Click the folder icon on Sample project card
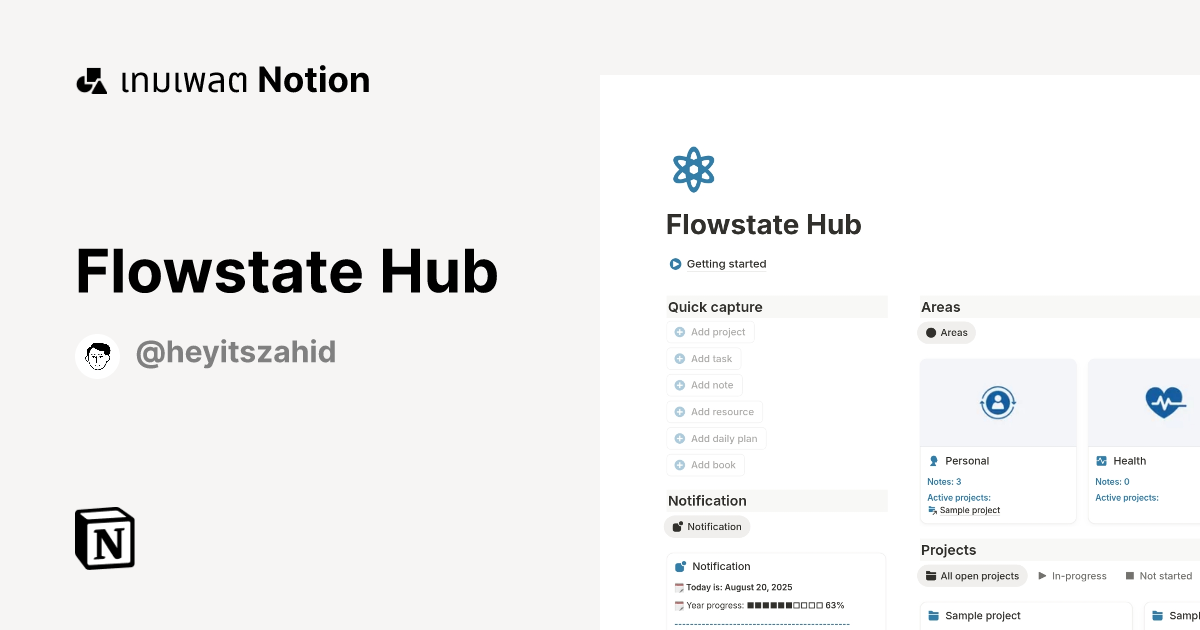This screenshot has height=630, width=1200. click(x=936, y=615)
